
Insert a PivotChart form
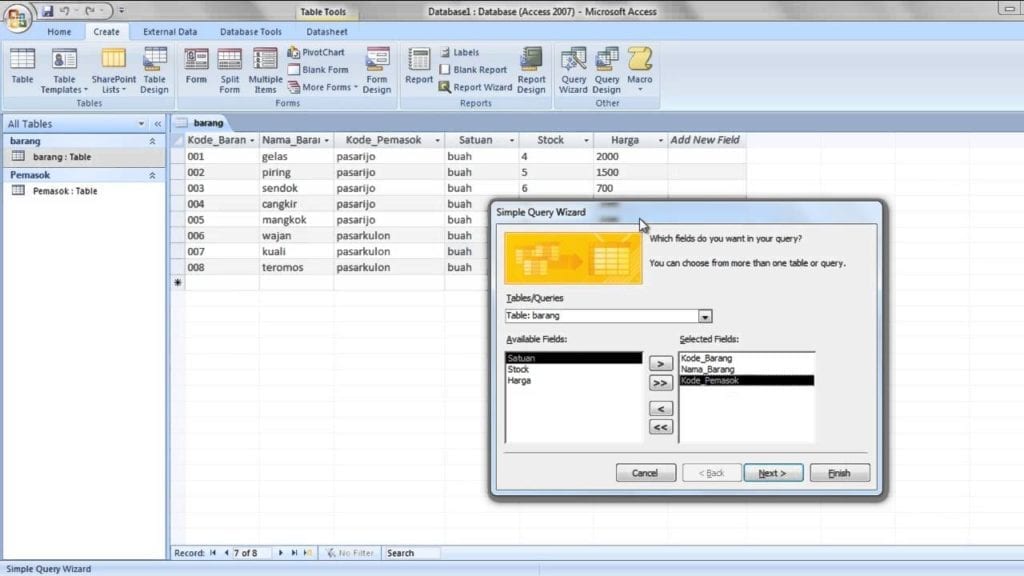pos(316,52)
